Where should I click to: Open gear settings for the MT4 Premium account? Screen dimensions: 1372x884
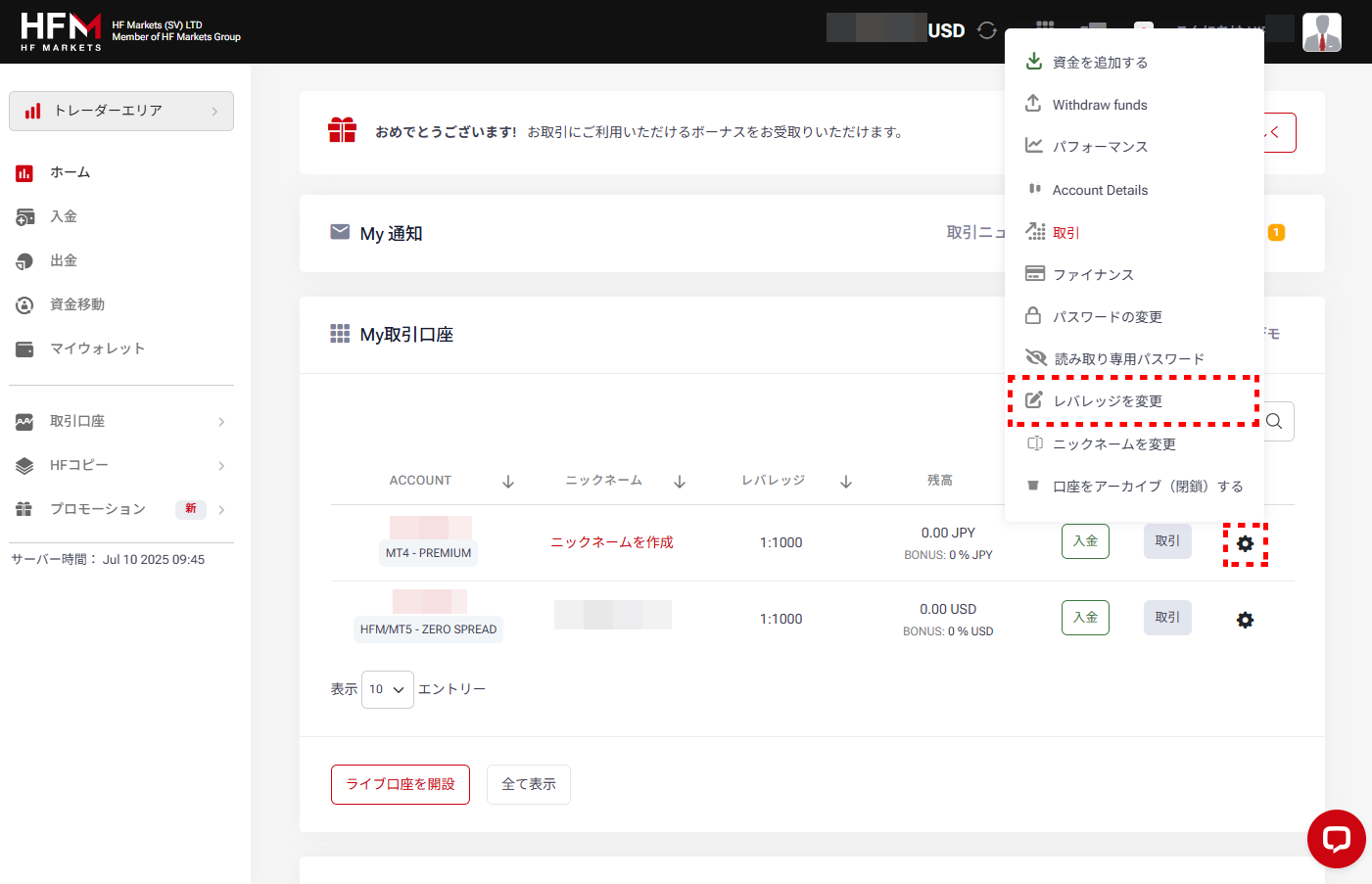(x=1245, y=543)
